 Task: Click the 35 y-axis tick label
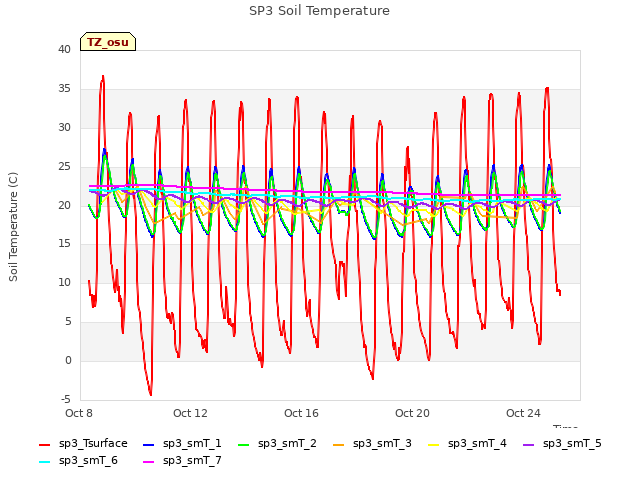pos(64,89)
